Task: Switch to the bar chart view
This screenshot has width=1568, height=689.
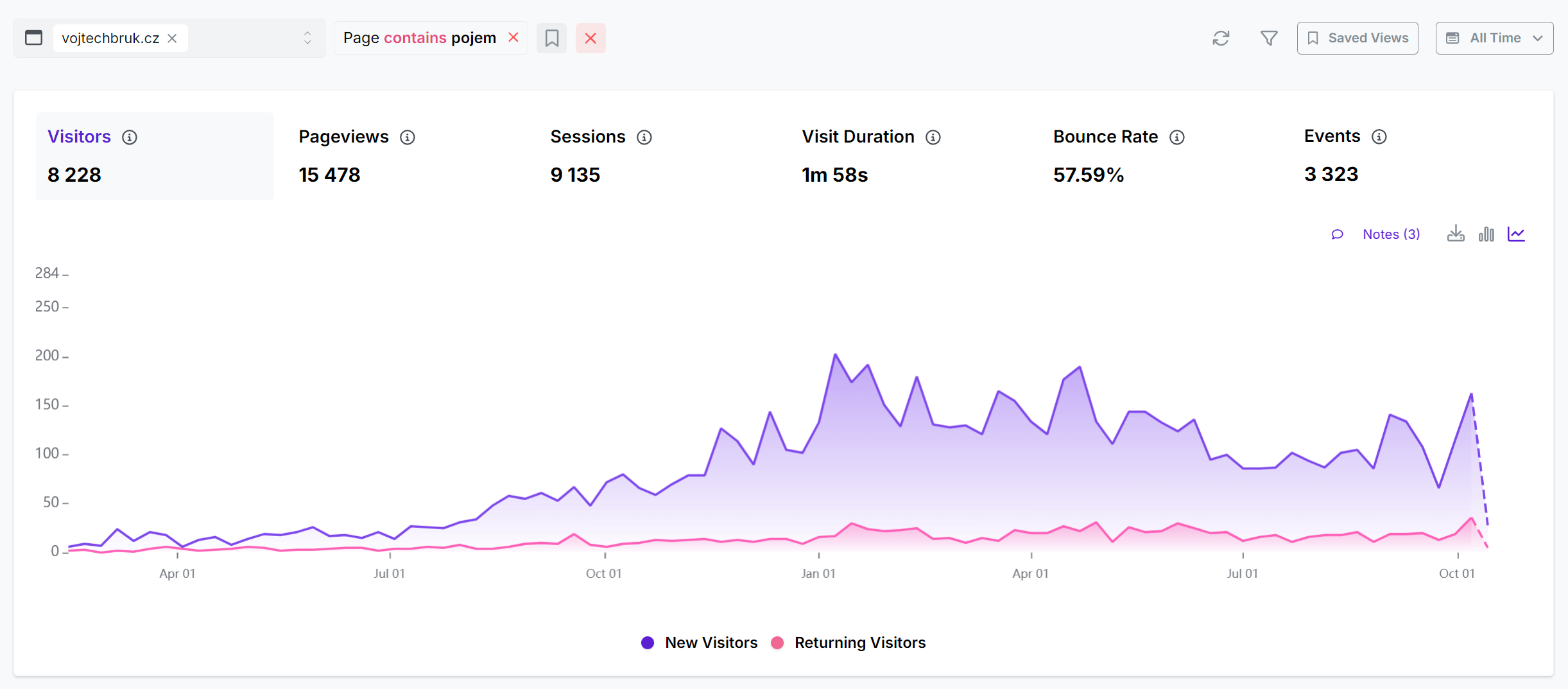Action: tap(1486, 234)
